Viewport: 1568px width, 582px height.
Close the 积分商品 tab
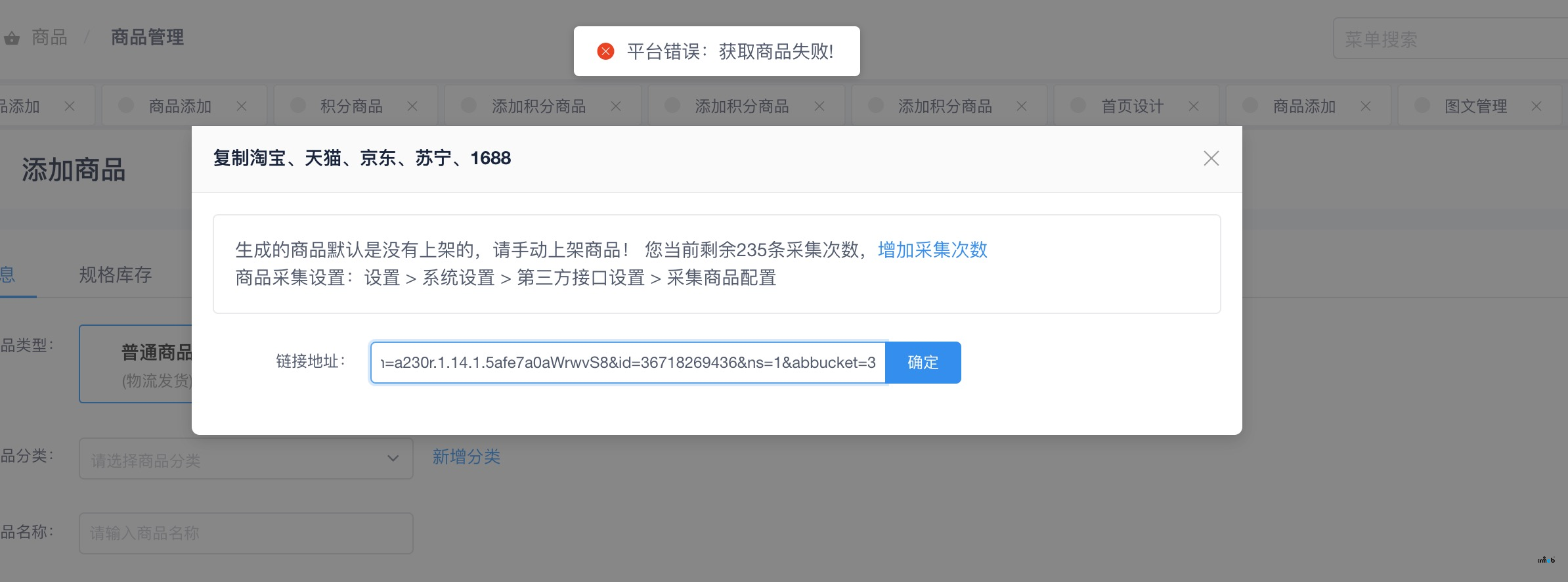pyautogui.click(x=412, y=106)
